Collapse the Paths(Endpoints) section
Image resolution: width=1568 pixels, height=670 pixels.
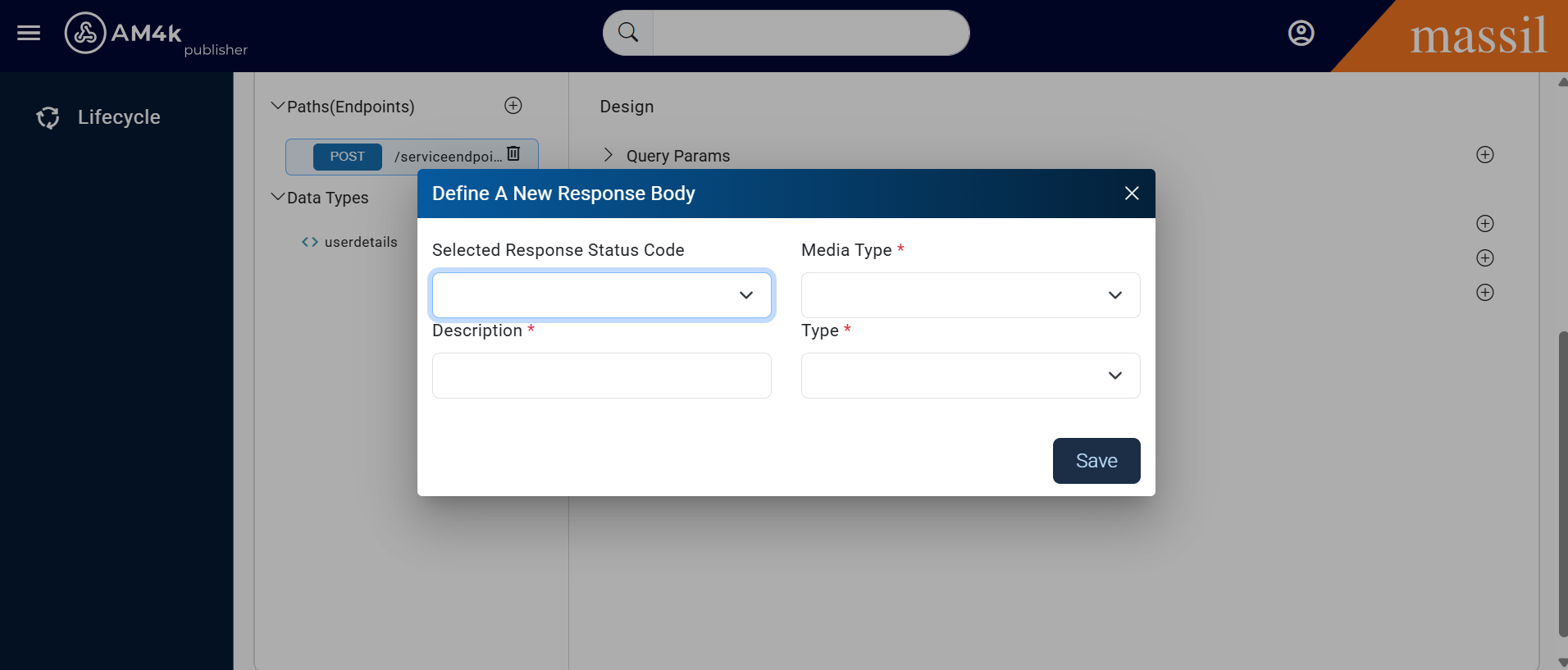coord(278,107)
